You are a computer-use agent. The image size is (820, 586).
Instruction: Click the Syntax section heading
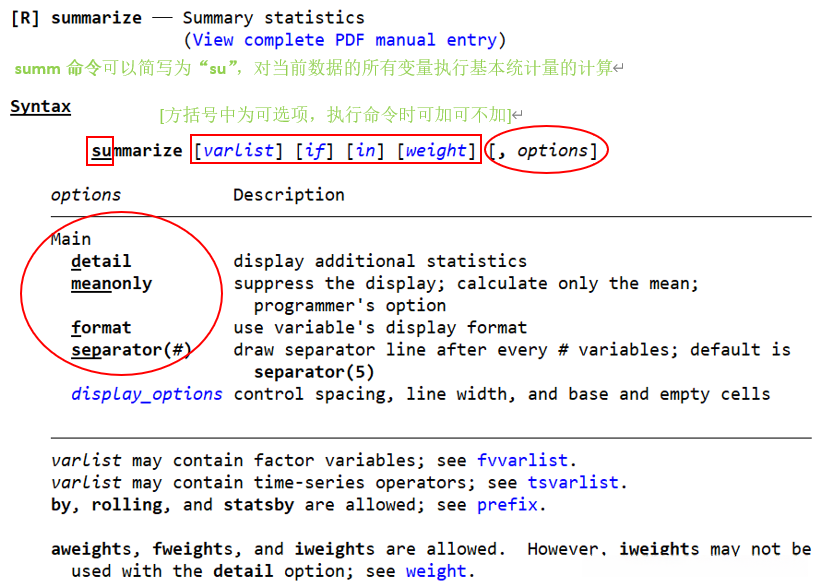point(40,107)
